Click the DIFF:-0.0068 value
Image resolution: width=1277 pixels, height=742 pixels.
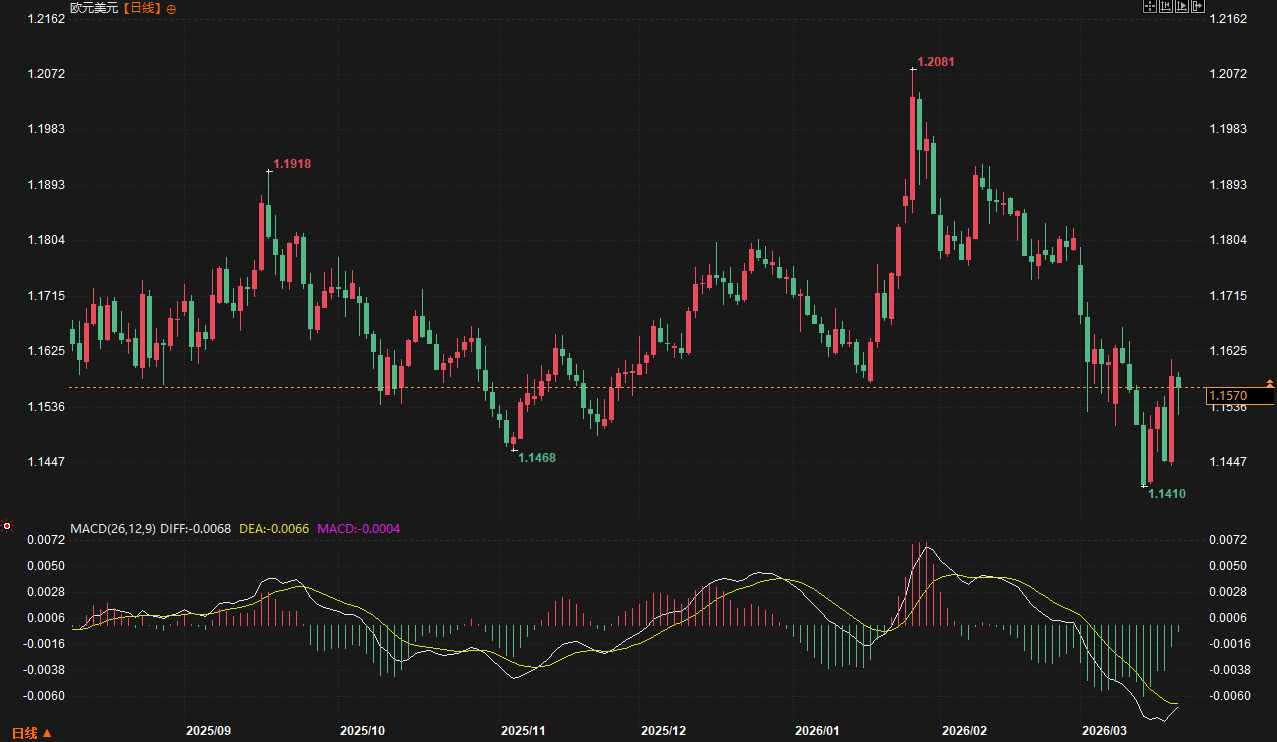click(x=196, y=528)
